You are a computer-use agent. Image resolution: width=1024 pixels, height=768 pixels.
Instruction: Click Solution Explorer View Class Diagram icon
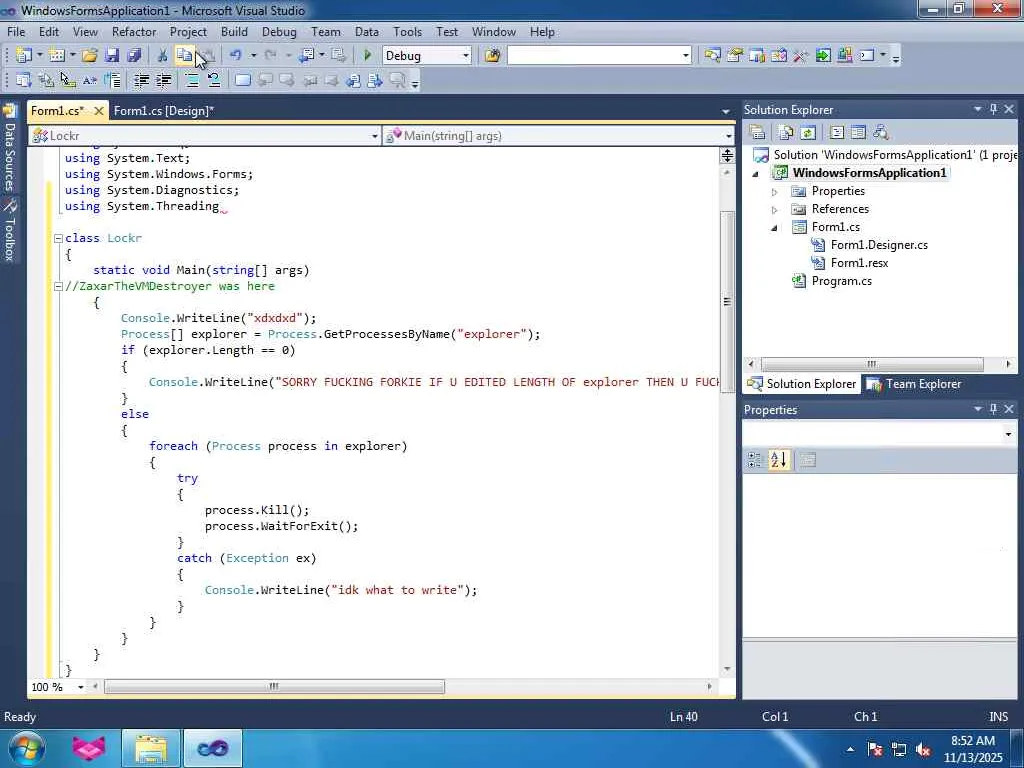(x=881, y=133)
